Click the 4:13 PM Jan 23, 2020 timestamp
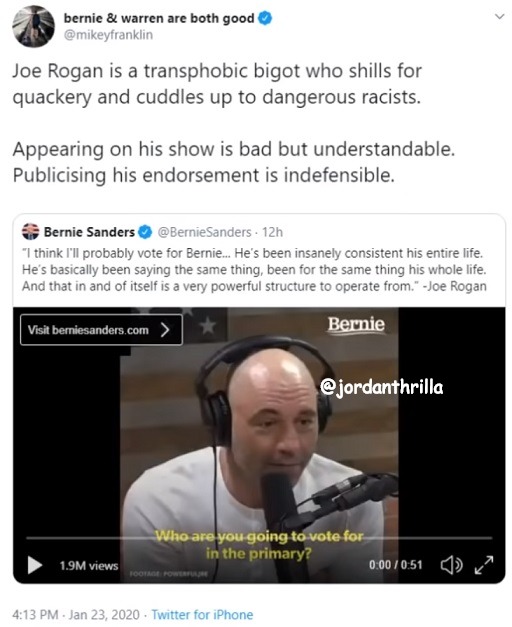The height and width of the screenshot is (627, 512). [76, 614]
